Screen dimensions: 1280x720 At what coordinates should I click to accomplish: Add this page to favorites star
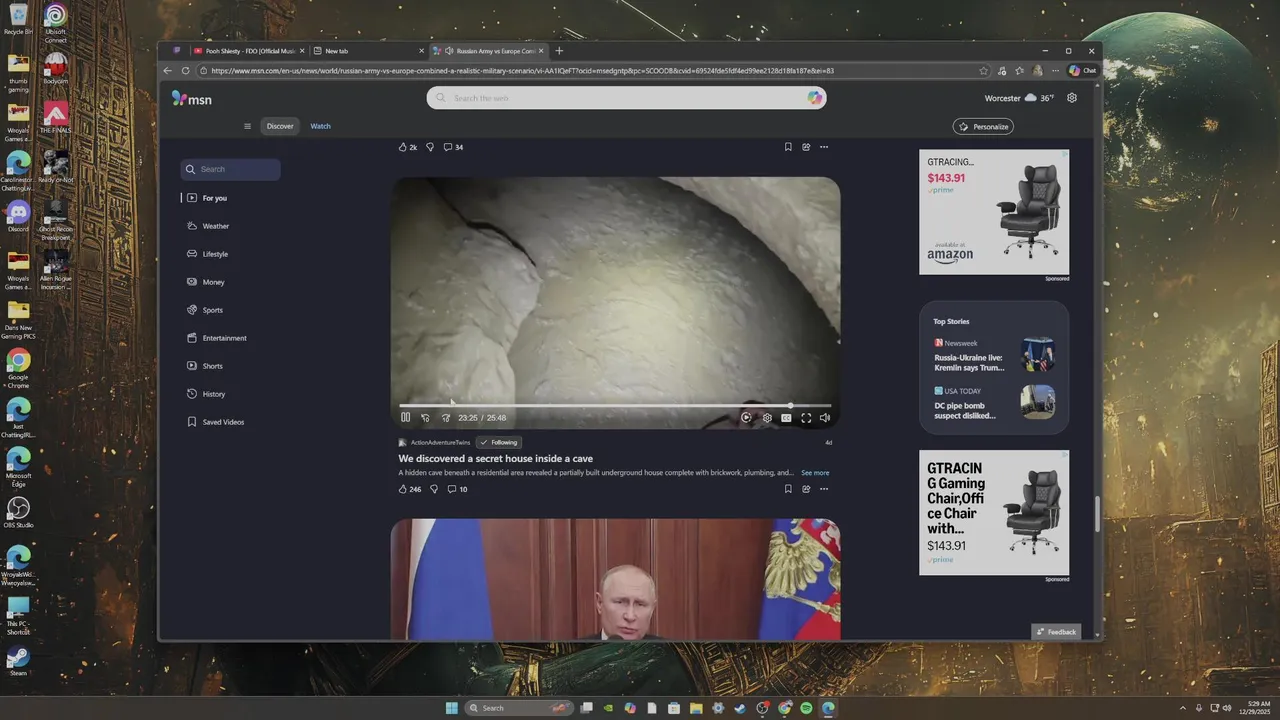(x=984, y=71)
